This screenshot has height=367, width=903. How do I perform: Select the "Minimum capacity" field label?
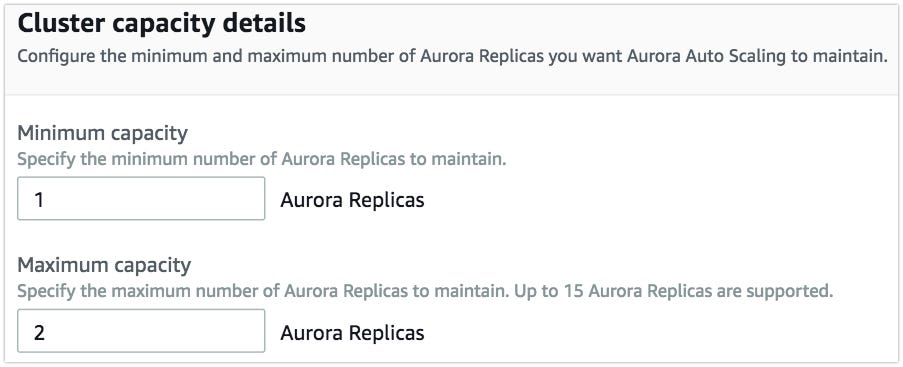[x=103, y=134]
